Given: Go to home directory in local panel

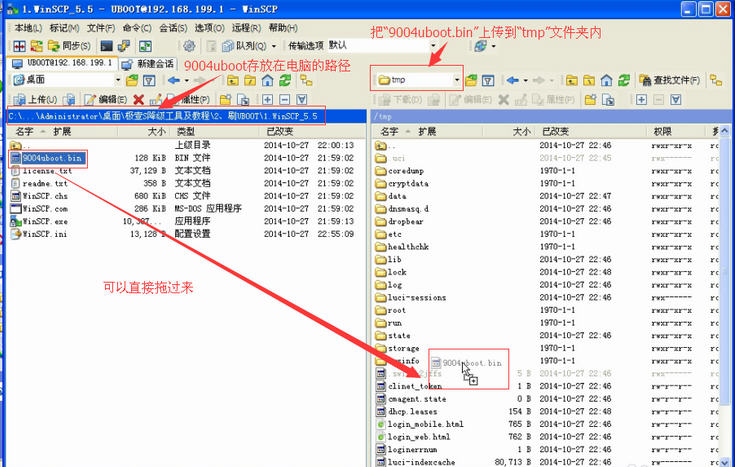Looking at the screenshot, I should point(268,81).
